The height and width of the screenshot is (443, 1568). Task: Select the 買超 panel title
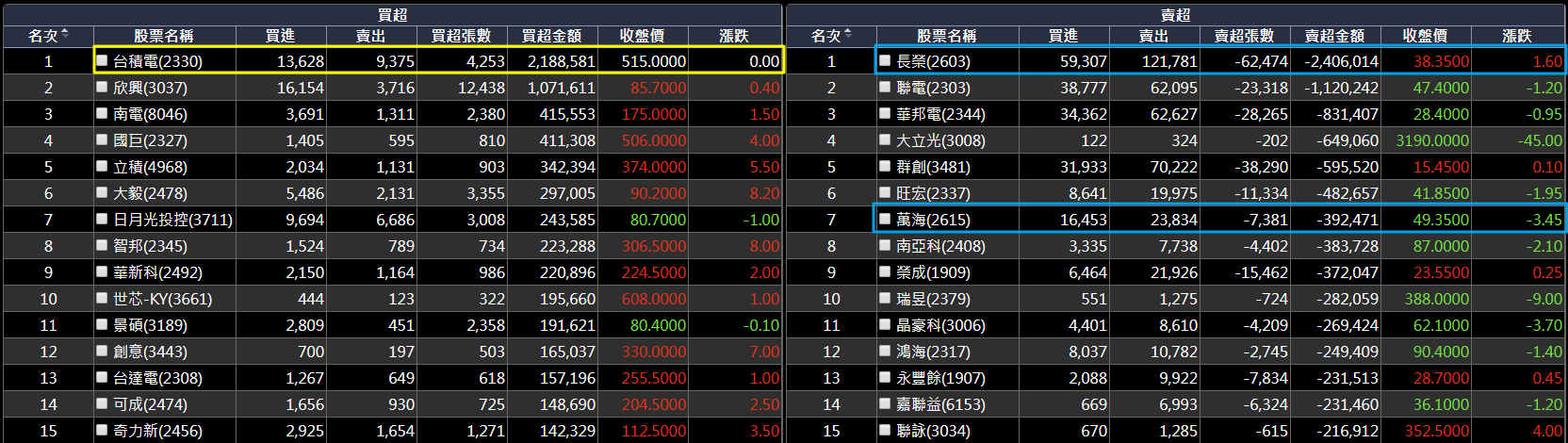pyautogui.click(x=393, y=15)
